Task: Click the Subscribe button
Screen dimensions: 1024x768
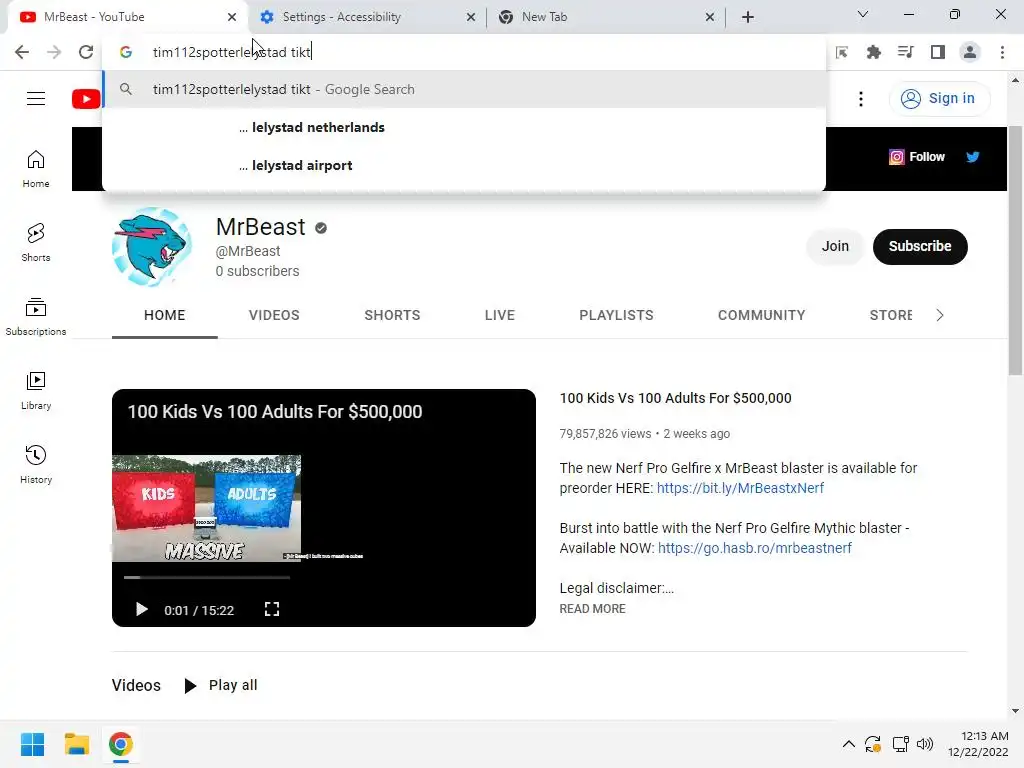Action: pyautogui.click(x=920, y=247)
